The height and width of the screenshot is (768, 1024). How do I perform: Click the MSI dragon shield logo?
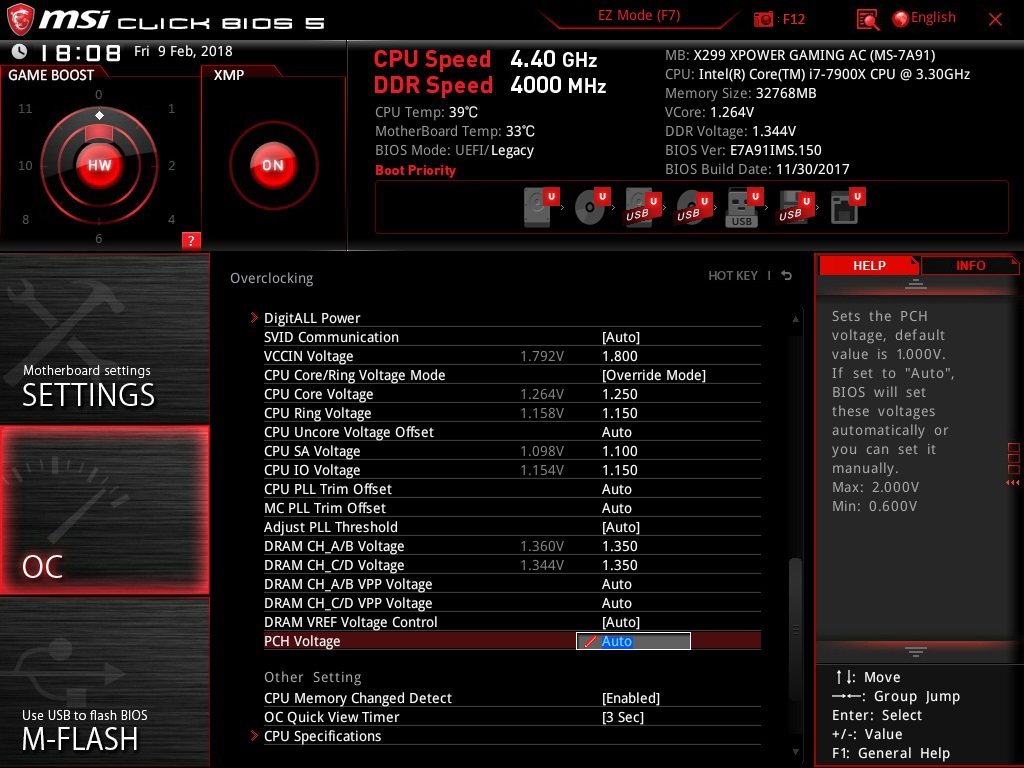click(x=20, y=19)
